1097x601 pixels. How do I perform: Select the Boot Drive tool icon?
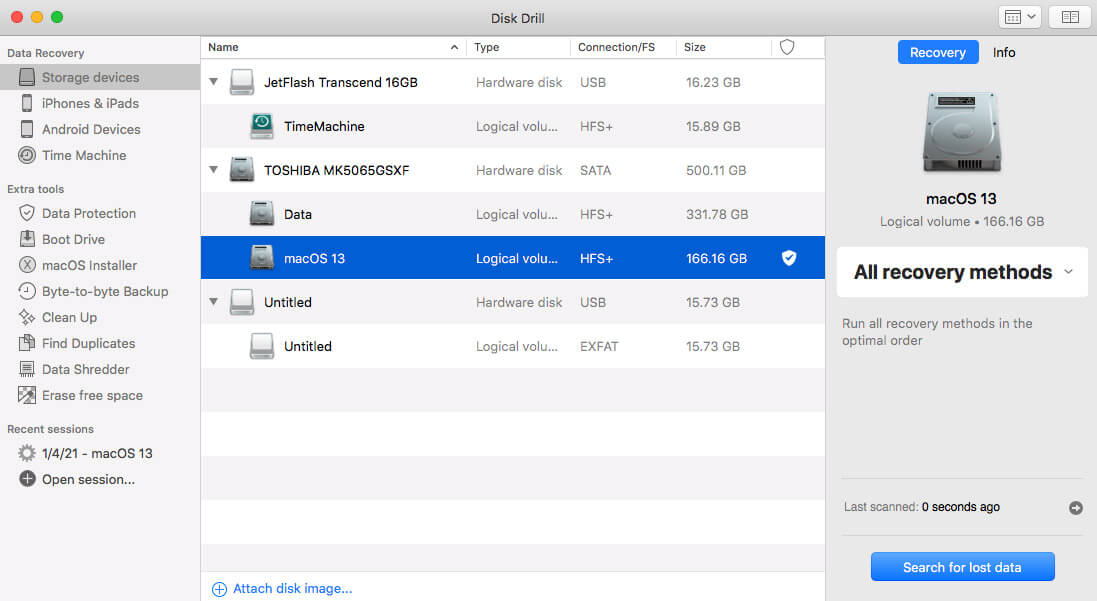click(27, 239)
